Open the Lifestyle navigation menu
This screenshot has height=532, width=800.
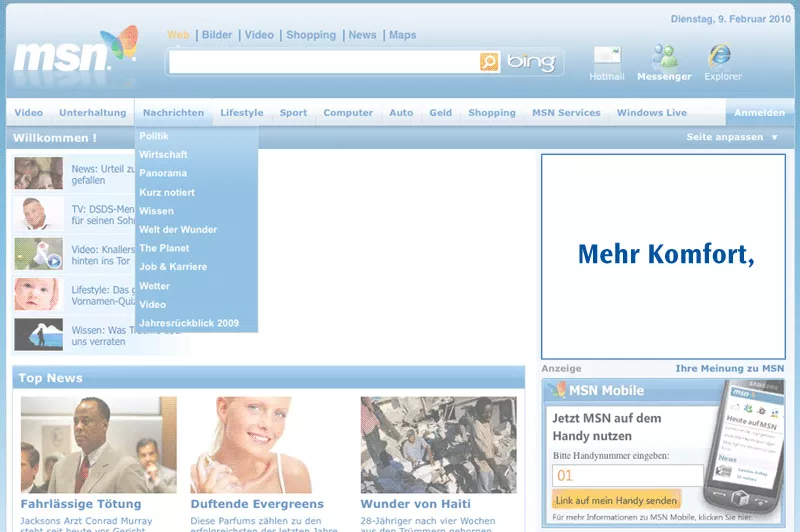[242, 112]
